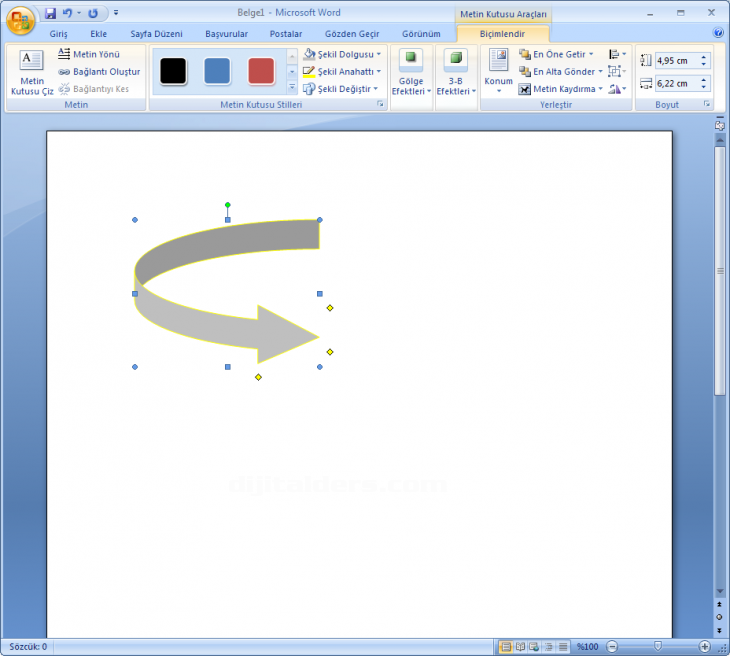
Task: Open the Sayfa Düzeni tab
Action: click(156, 34)
